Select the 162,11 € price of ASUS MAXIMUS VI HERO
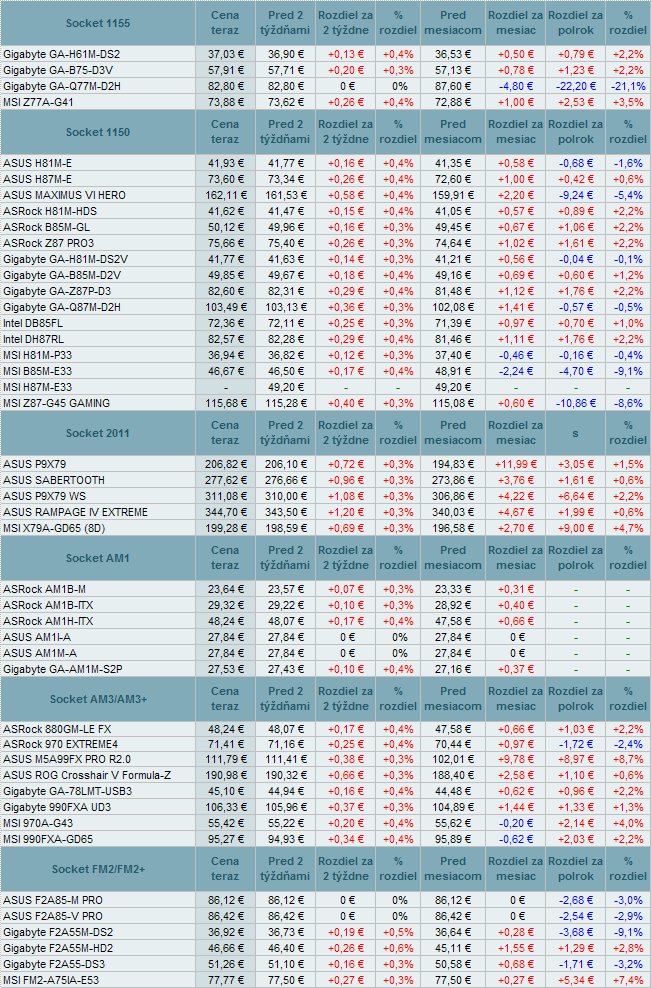651x988 pixels. (x=225, y=195)
